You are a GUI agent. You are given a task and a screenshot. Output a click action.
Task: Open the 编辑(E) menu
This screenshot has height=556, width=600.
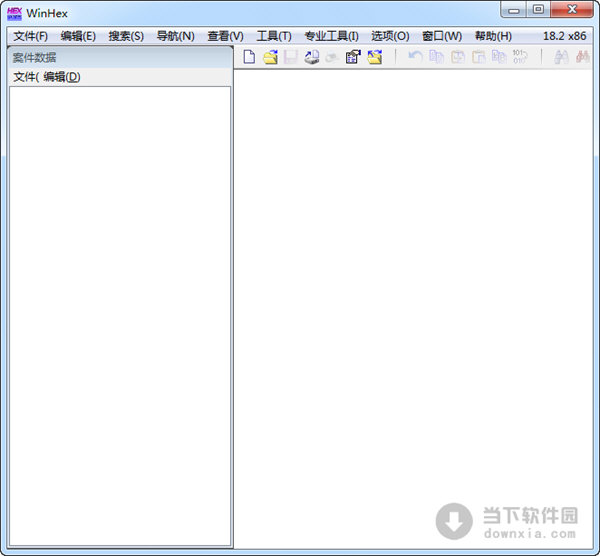(78, 36)
